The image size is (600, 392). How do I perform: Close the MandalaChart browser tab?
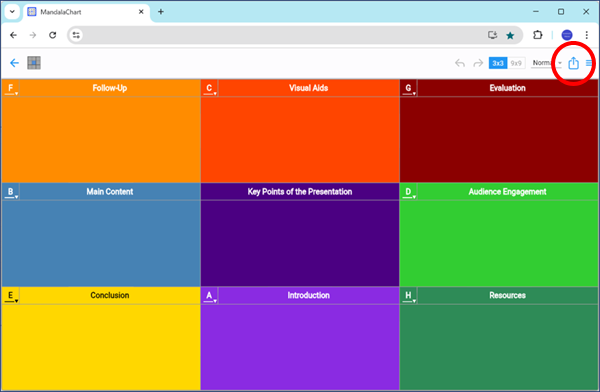tap(141, 12)
